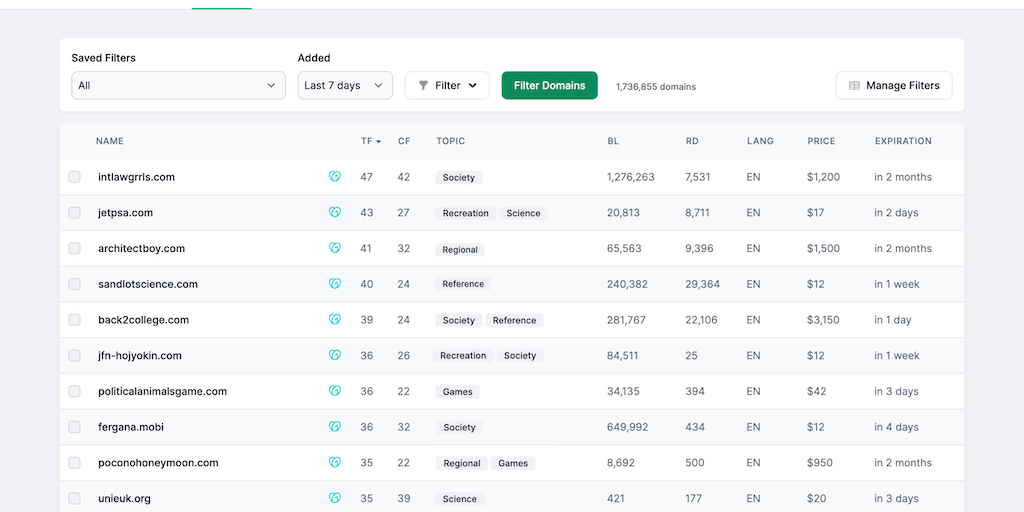Open Manage Filters
The height and width of the screenshot is (512, 1024).
893,86
